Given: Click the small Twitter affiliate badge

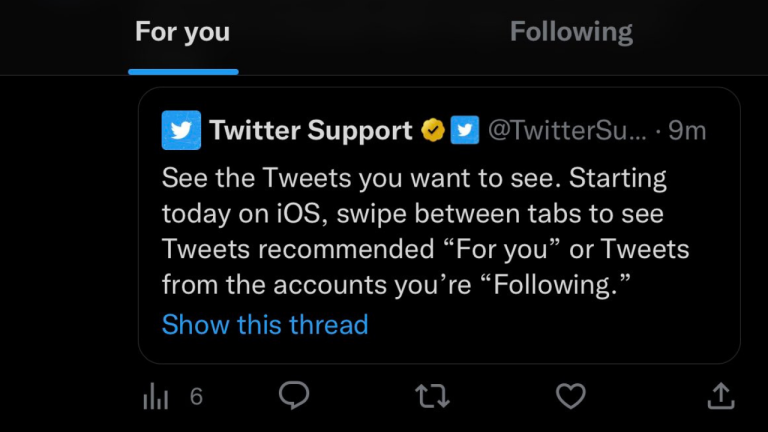Looking at the screenshot, I should click(x=465, y=130).
